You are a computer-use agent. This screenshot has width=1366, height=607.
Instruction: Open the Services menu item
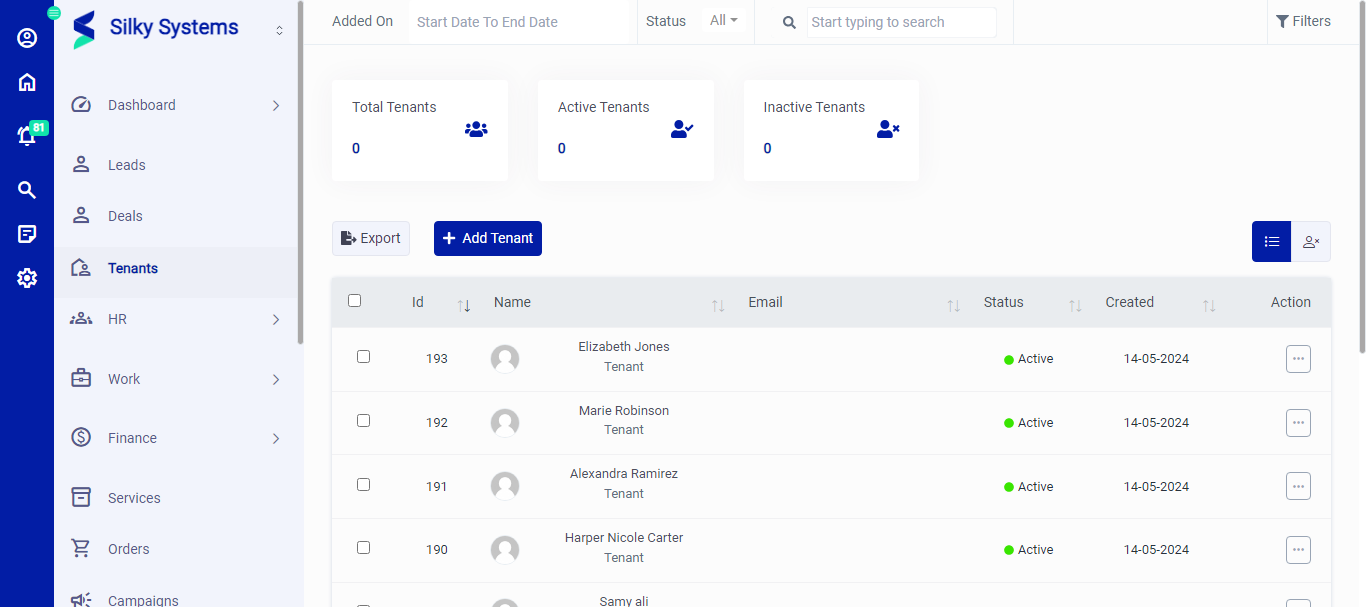coord(134,498)
